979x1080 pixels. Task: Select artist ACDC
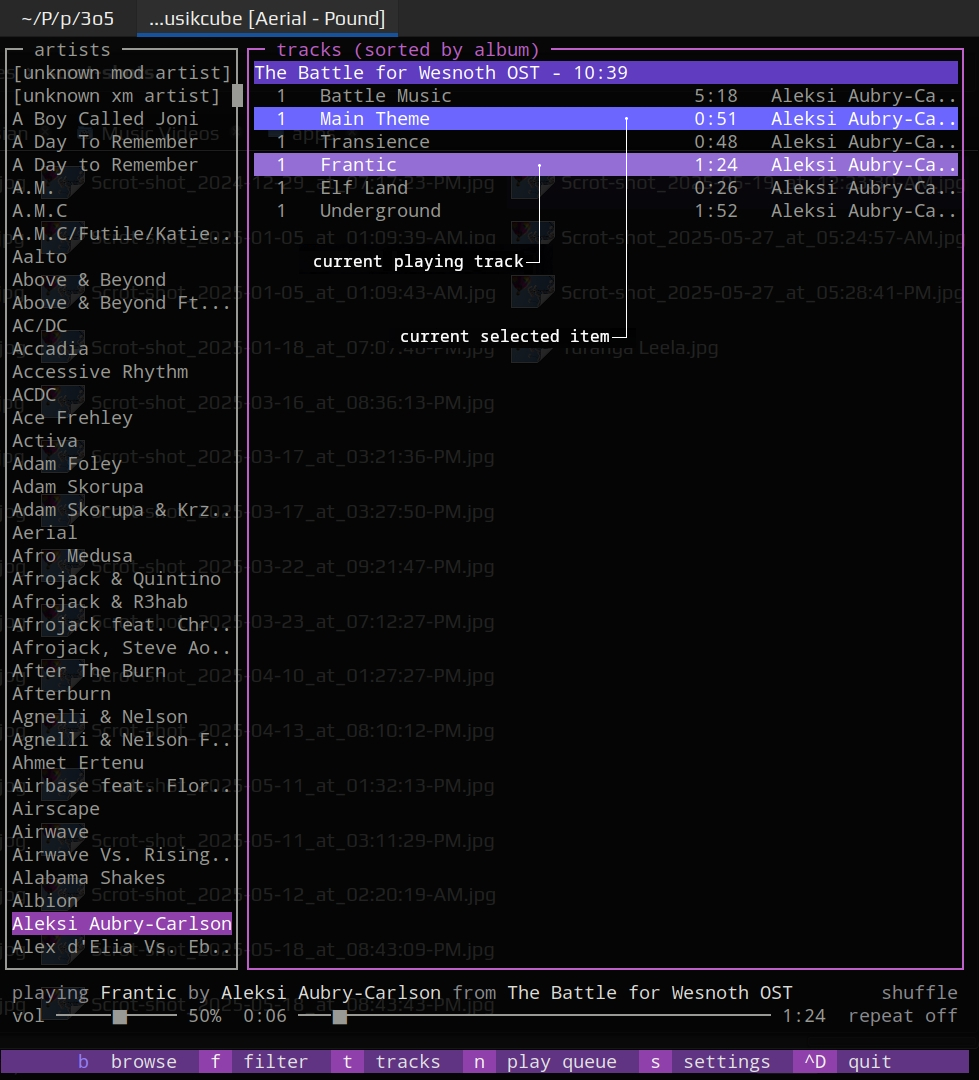point(34,395)
